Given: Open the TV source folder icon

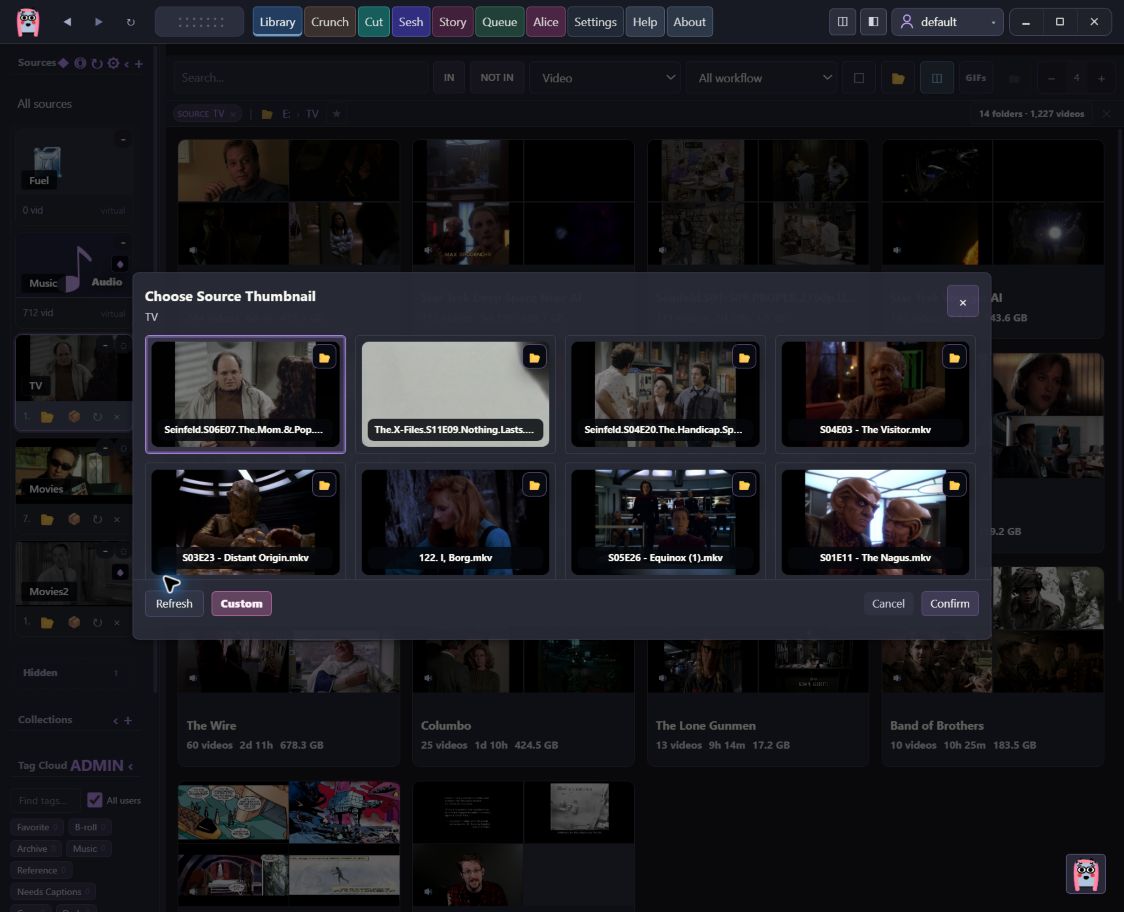Looking at the screenshot, I should [x=47, y=417].
